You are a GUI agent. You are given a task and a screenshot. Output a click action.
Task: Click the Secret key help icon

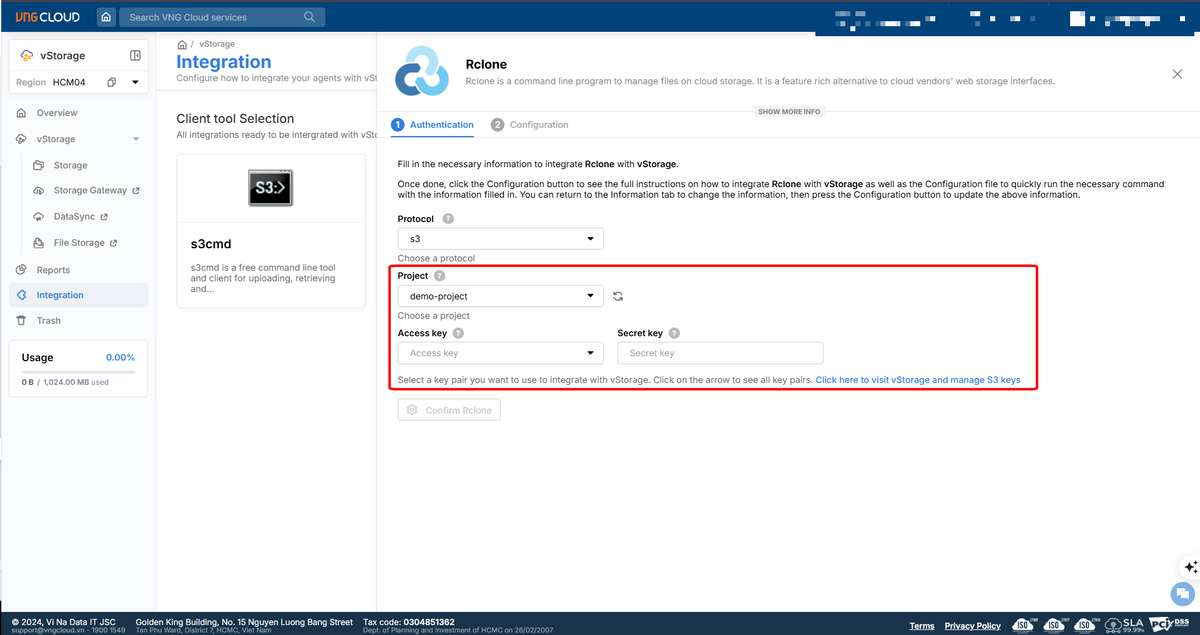(x=674, y=333)
